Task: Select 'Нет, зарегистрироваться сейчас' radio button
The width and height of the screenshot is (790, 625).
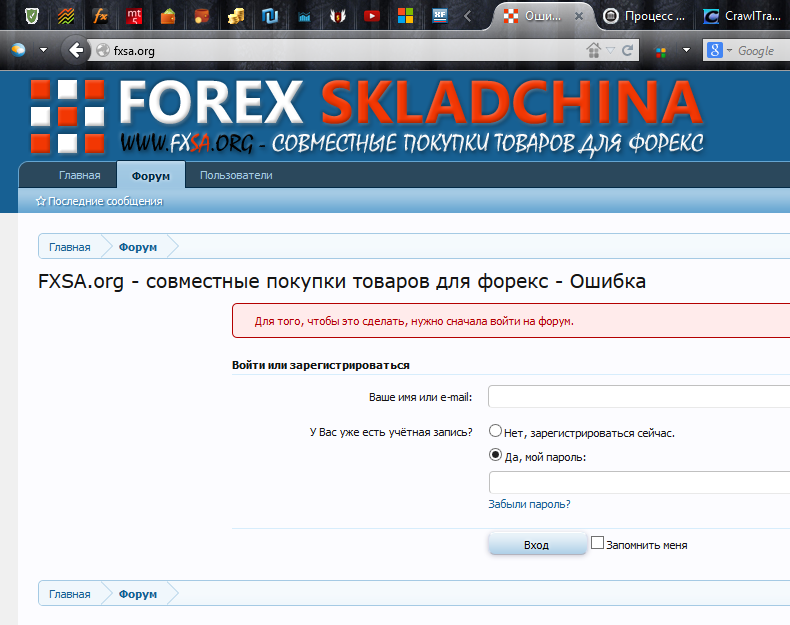Action: point(495,431)
